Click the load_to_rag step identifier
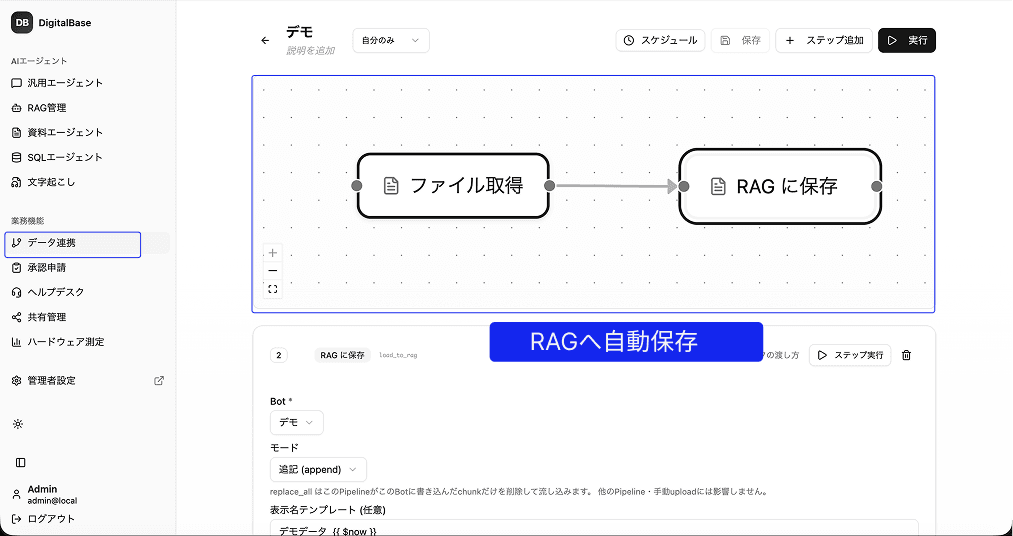This screenshot has height=536, width=1013. tap(398, 355)
